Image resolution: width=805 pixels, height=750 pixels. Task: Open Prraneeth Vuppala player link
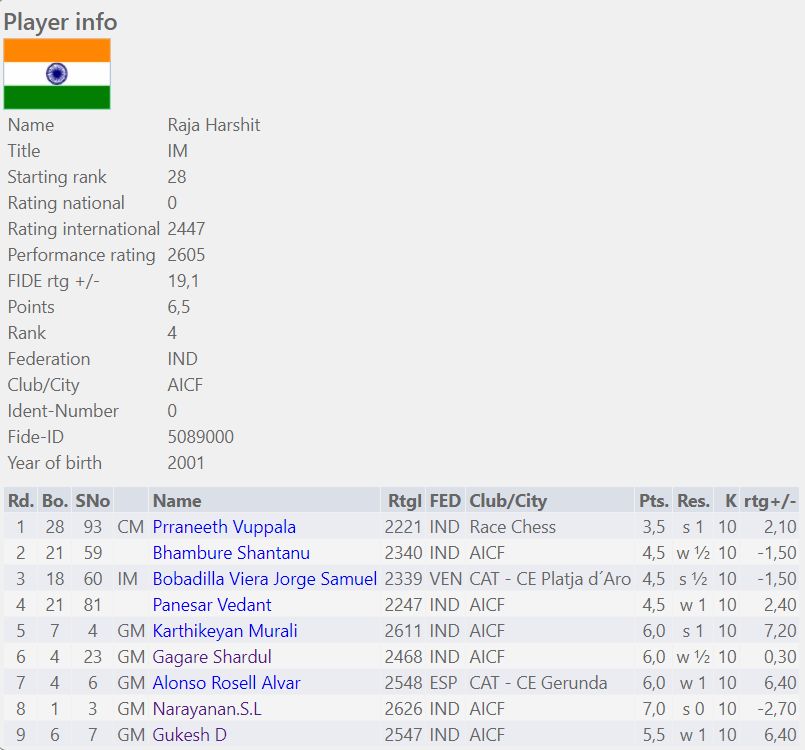[x=224, y=527]
